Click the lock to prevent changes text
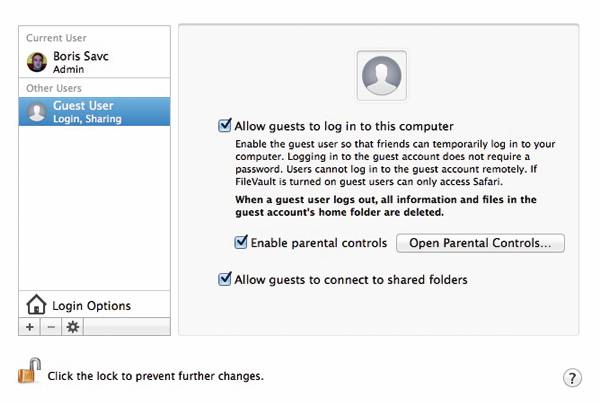Screen dimensions: 600x404 pos(155,376)
